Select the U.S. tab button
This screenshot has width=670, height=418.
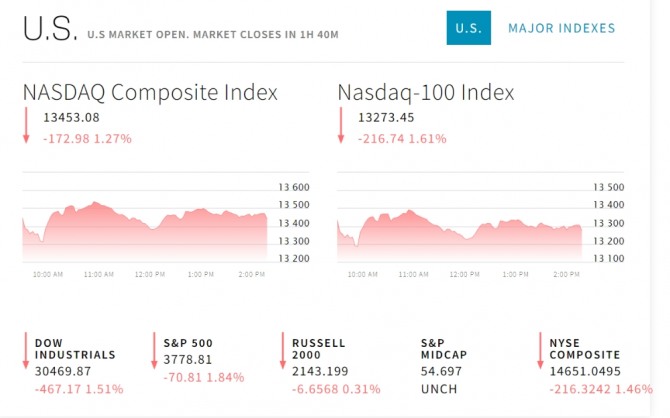click(x=467, y=28)
